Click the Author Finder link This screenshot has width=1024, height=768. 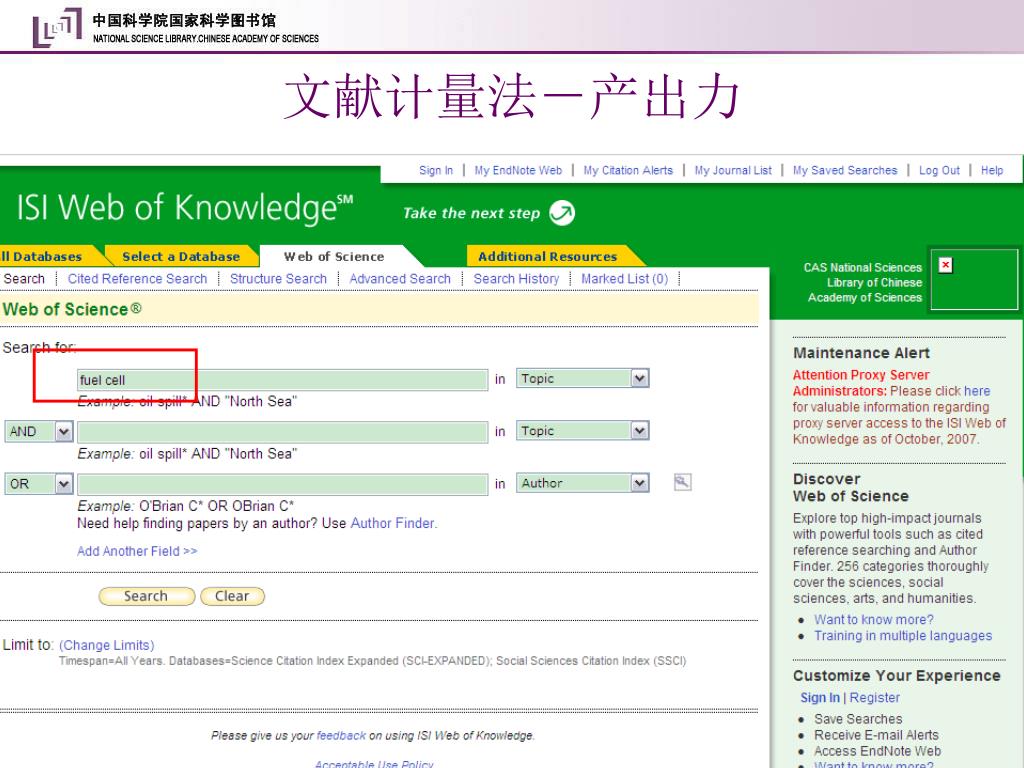pyautogui.click(x=392, y=523)
